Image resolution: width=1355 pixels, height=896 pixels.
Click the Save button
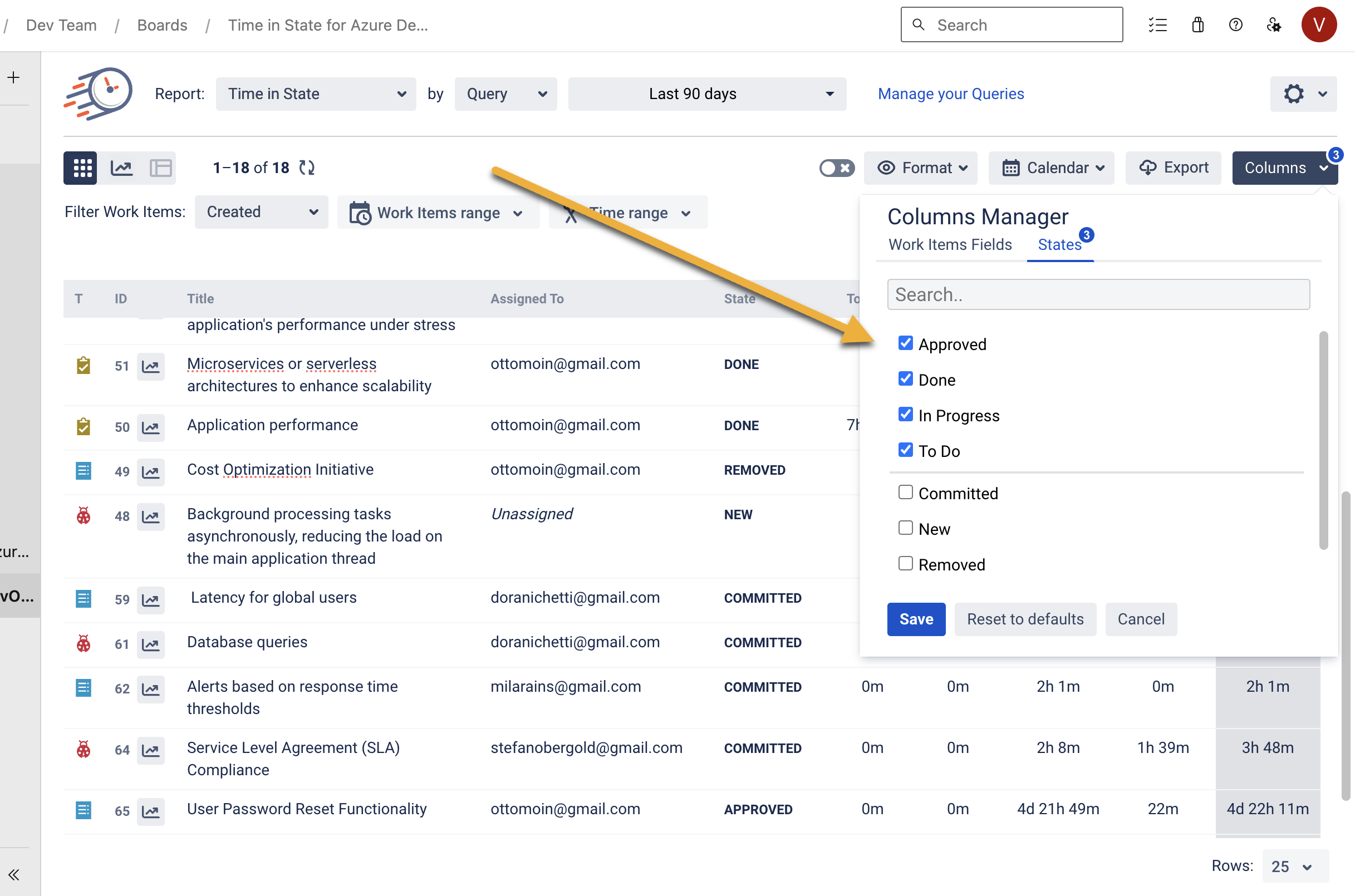(x=916, y=619)
